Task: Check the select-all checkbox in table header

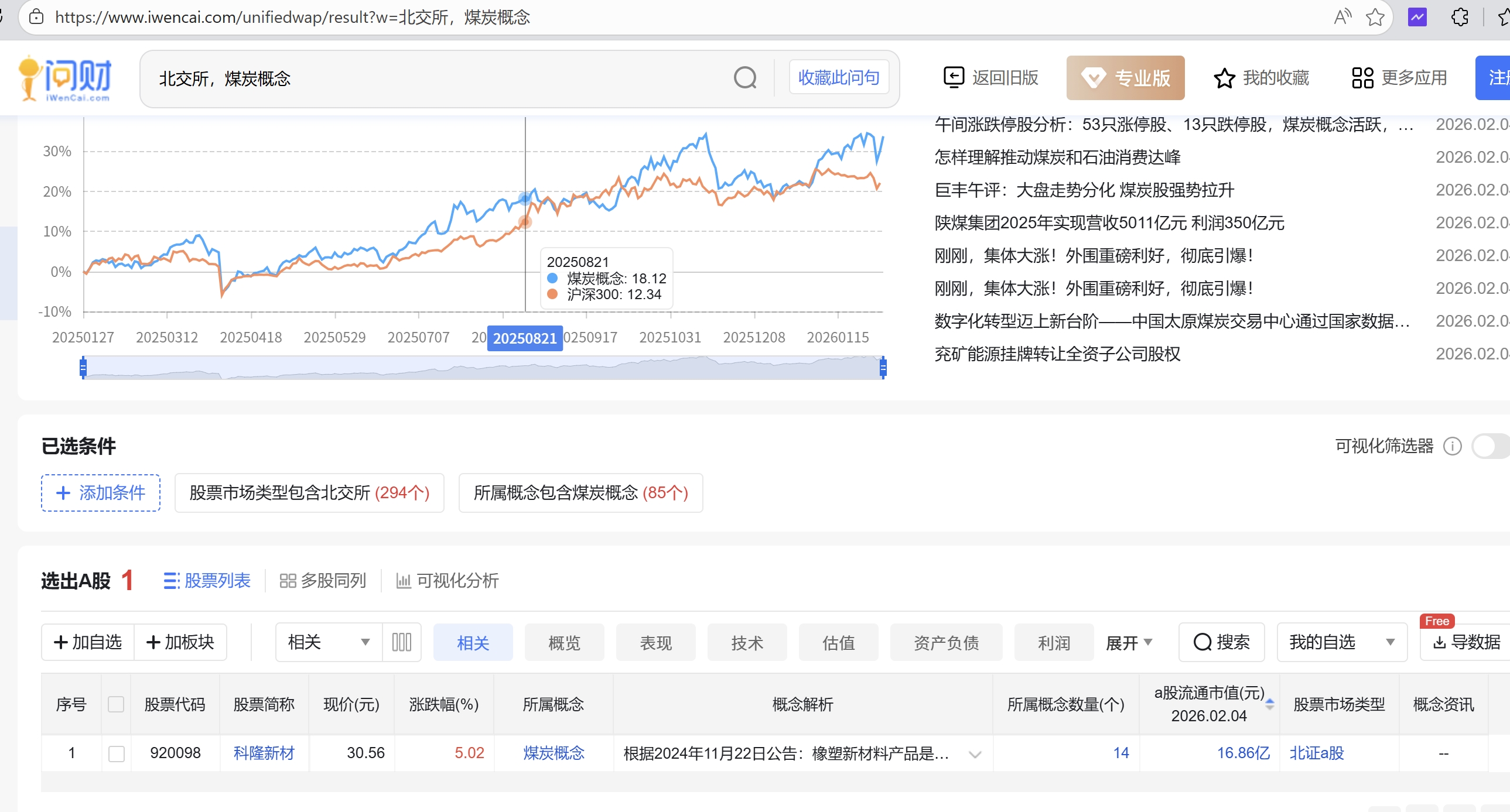Action: pos(116,704)
